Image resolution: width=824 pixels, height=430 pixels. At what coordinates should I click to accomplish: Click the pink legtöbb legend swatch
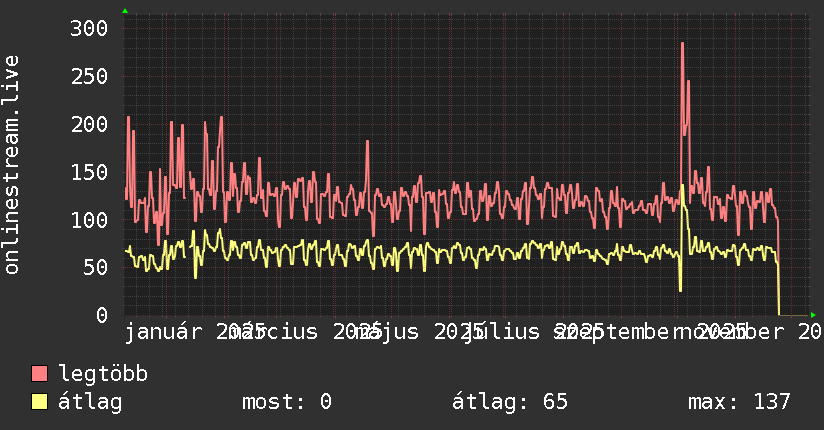pyautogui.click(x=39, y=373)
